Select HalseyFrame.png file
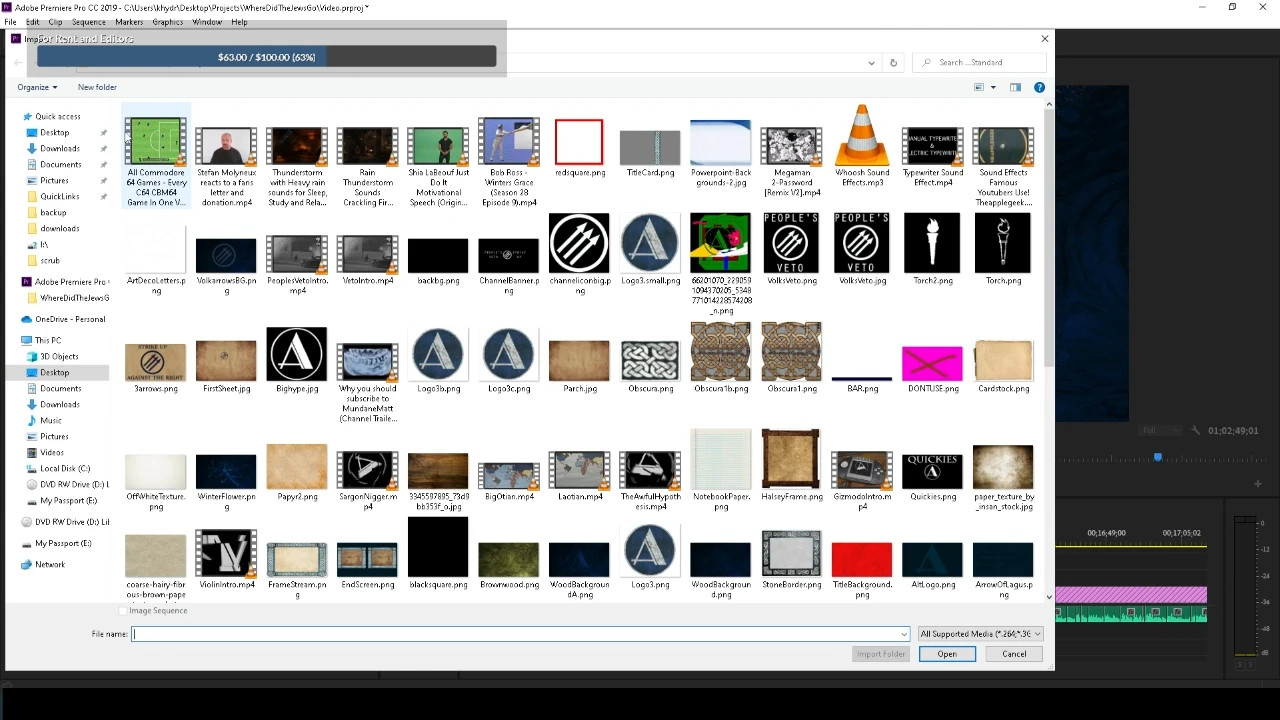1280x720 pixels. tap(791, 466)
